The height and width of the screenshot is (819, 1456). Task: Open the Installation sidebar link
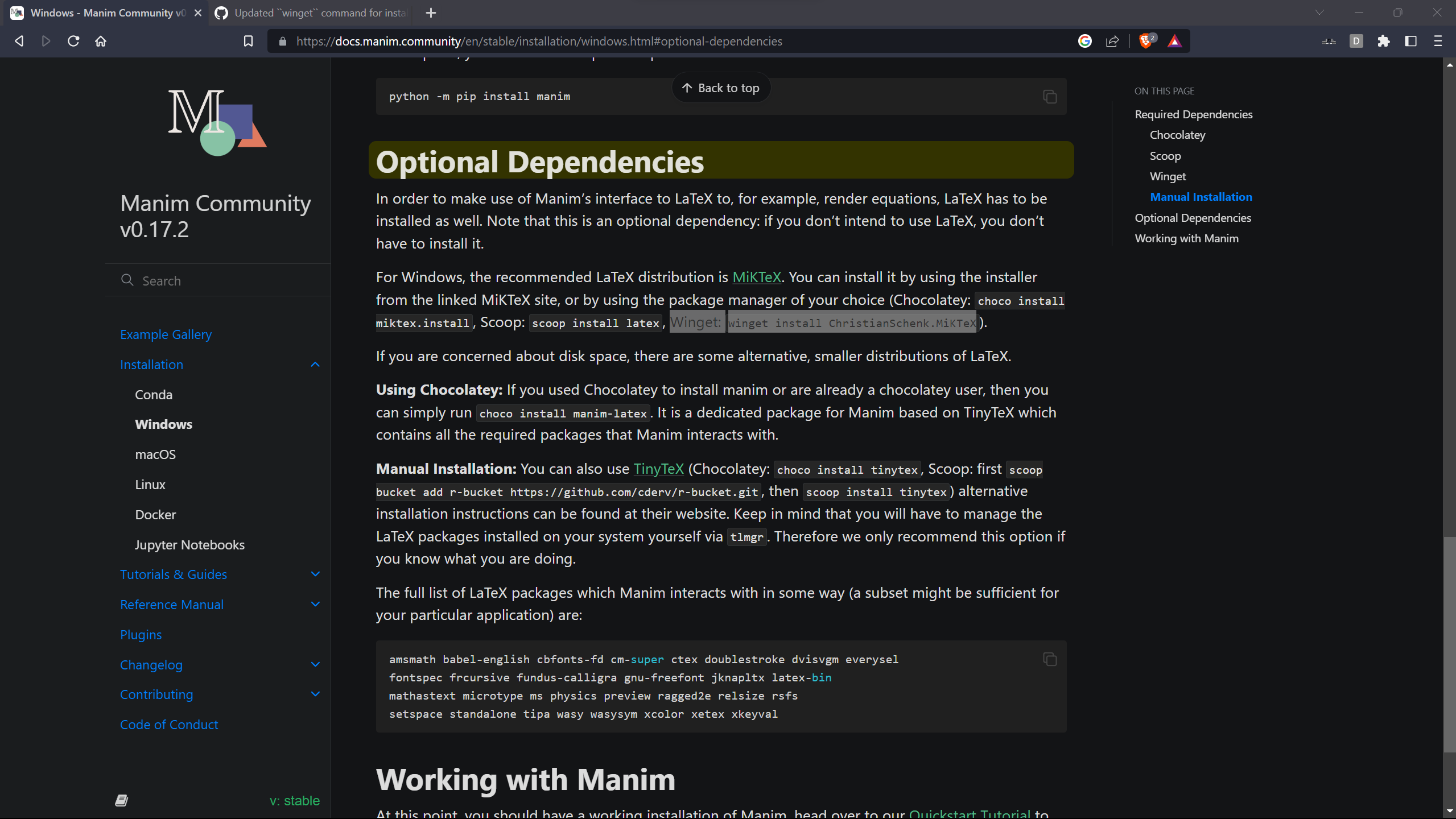151,365
